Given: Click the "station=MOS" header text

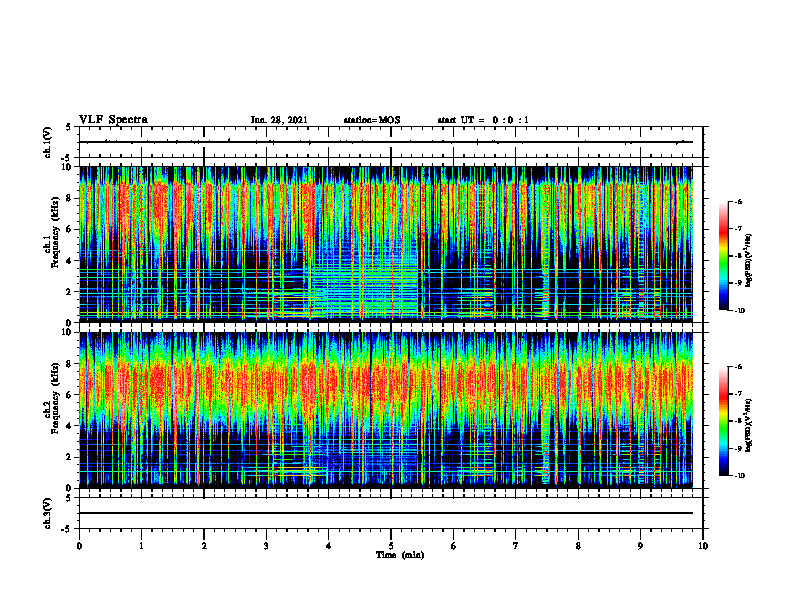Looking at the screenshot, I should pyautogui.click(x=372, y=120).
